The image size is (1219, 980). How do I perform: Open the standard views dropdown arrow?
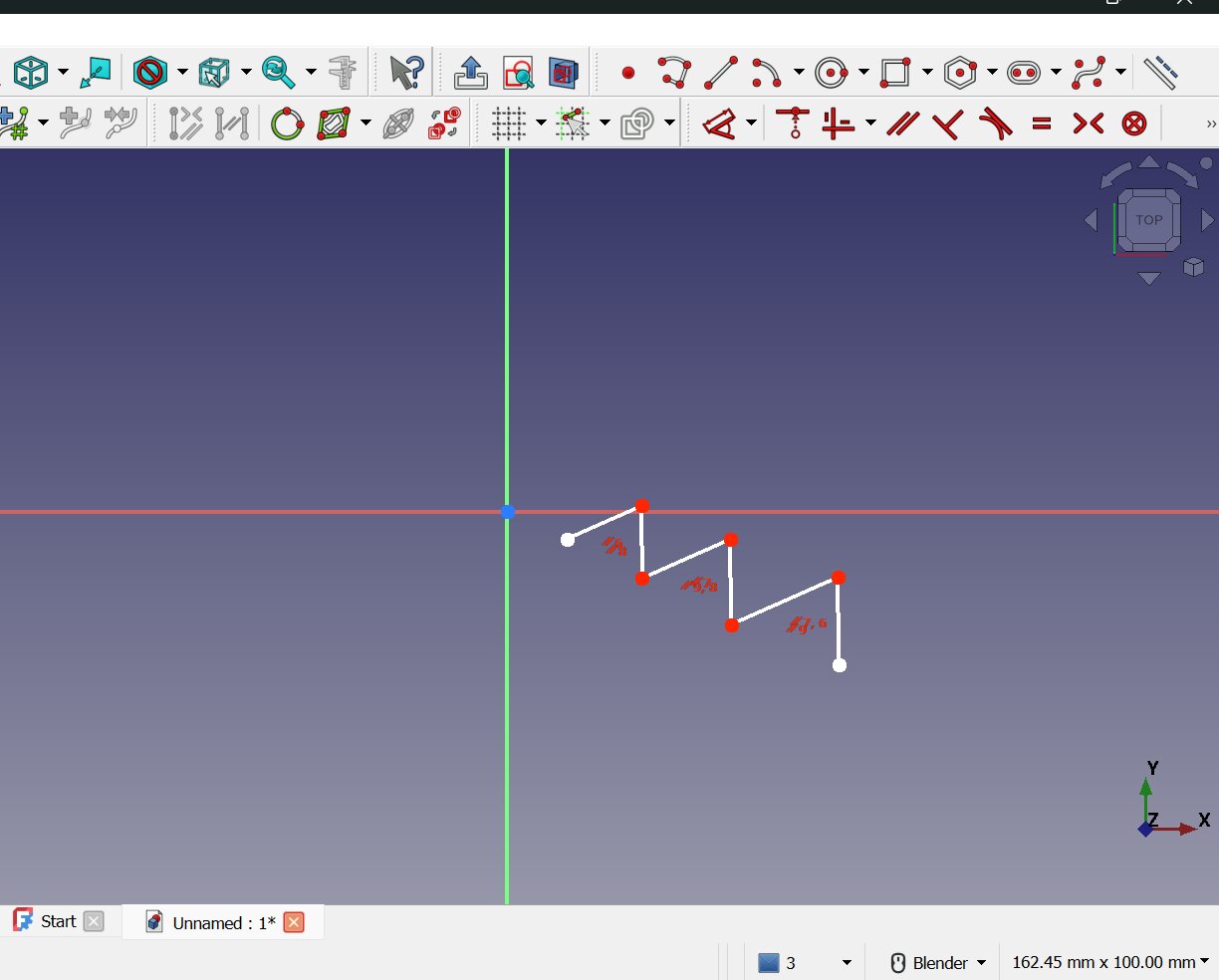[x=63, y=73]
